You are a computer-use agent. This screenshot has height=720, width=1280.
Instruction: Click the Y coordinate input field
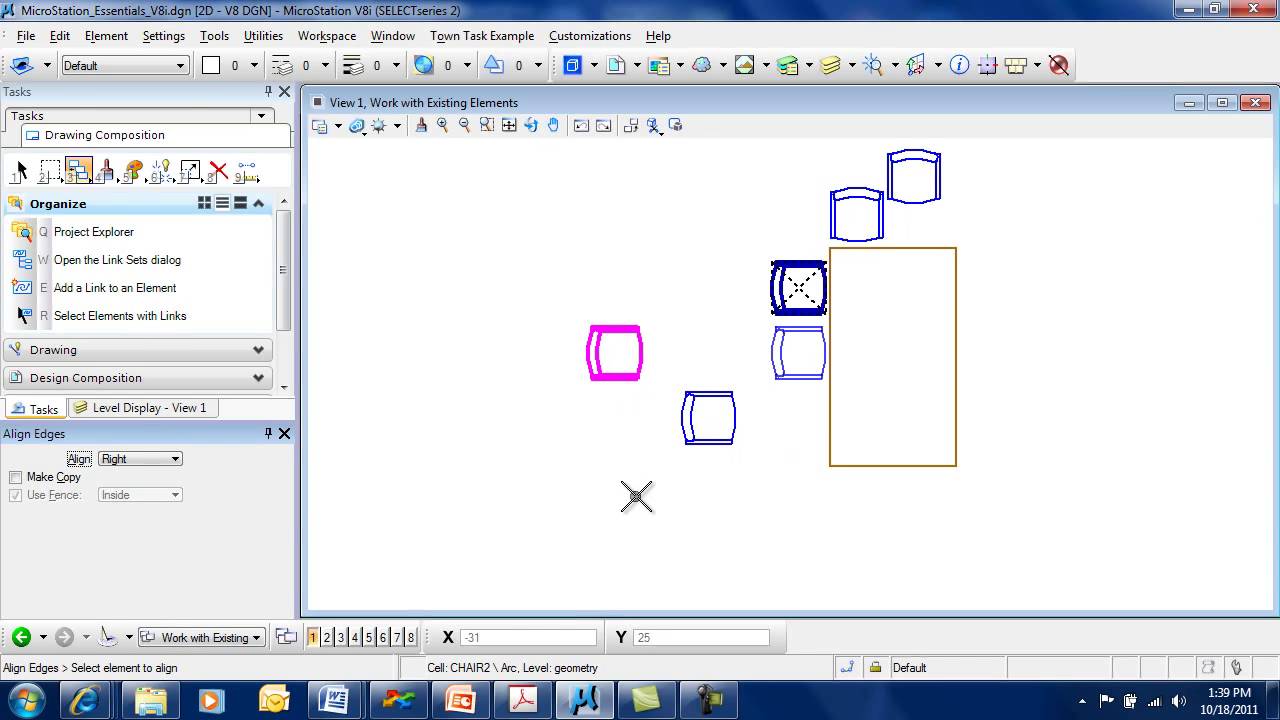click(701, 637)
